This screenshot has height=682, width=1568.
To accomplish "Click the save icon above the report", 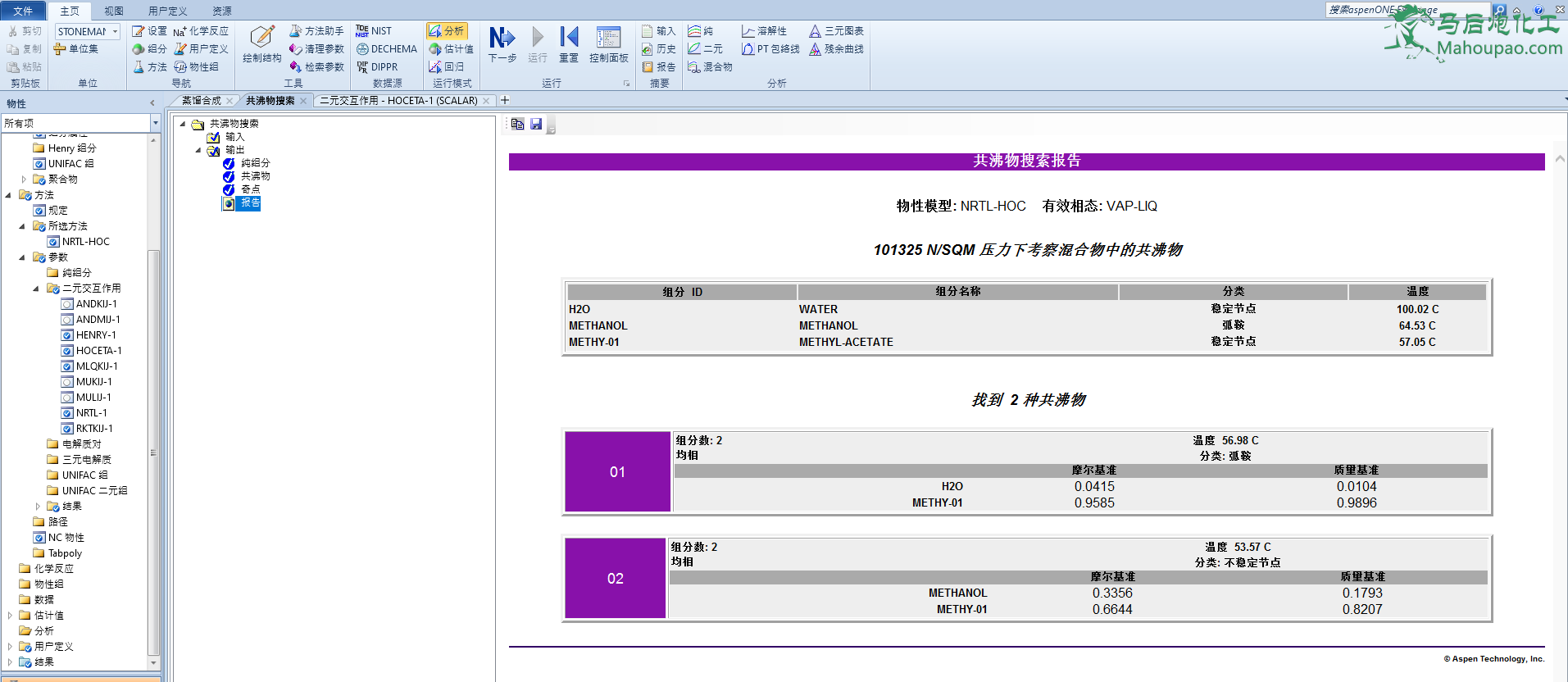I will (536, 124).
